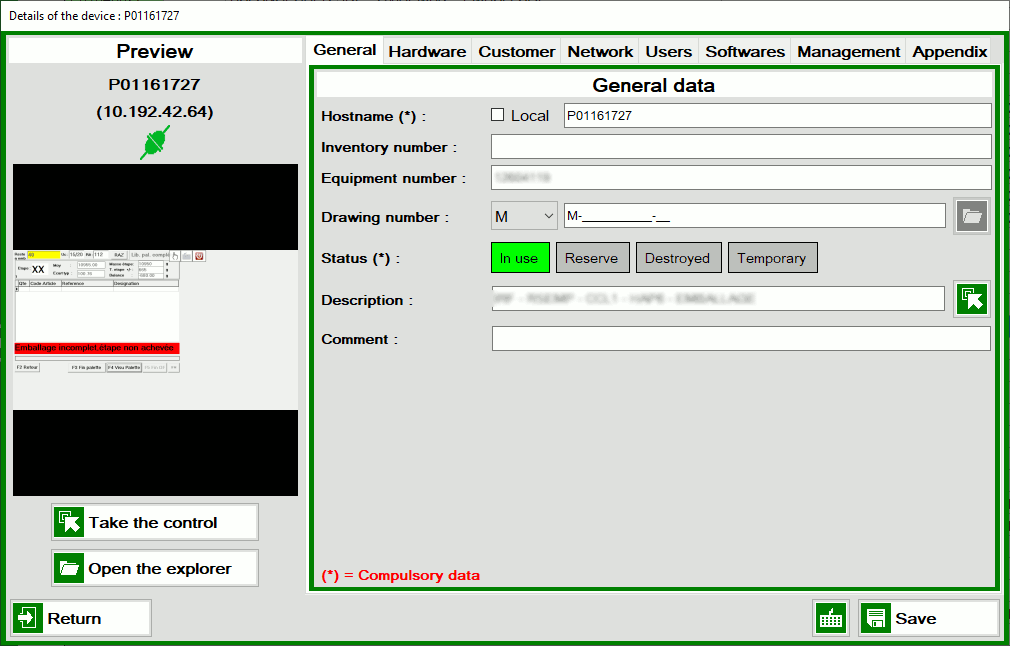Click the folder icon beside Drawing number
Image resolution: width=1010 pixels, height=646 pixels.
click(971, 216)
